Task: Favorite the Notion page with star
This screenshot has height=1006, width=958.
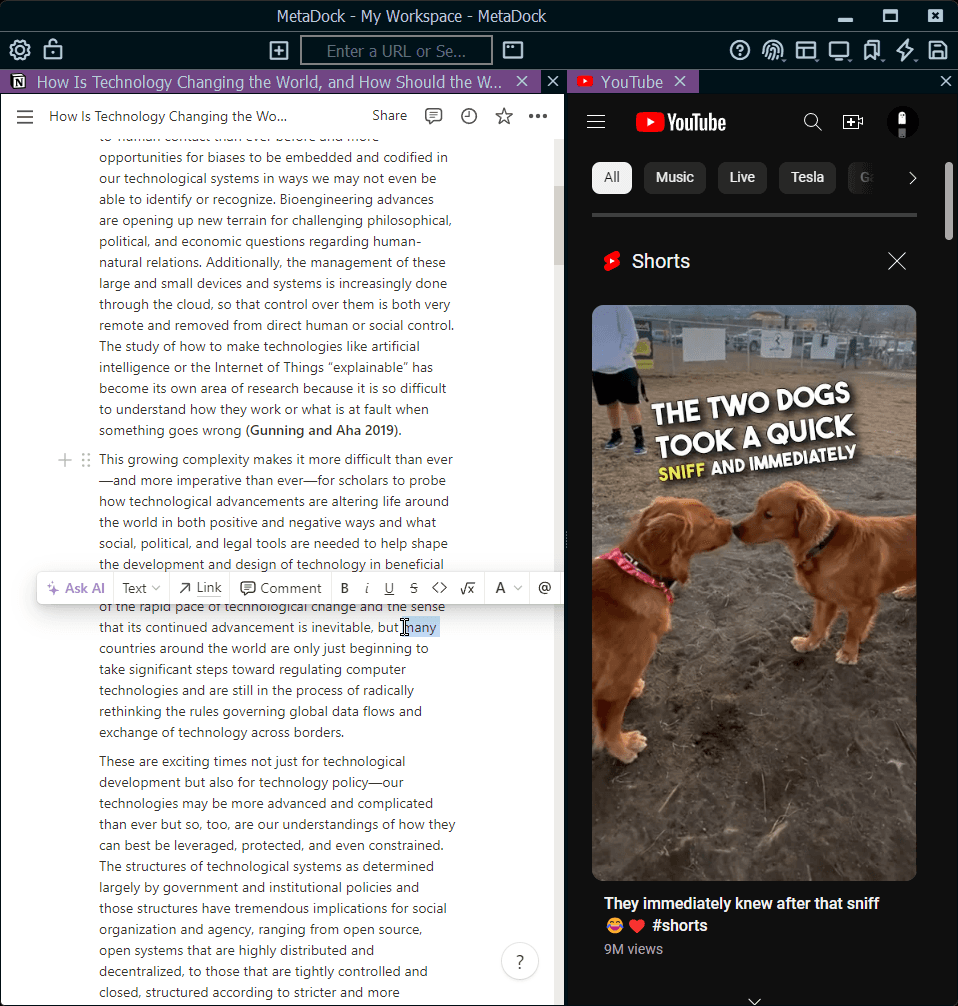Action: 504,116
